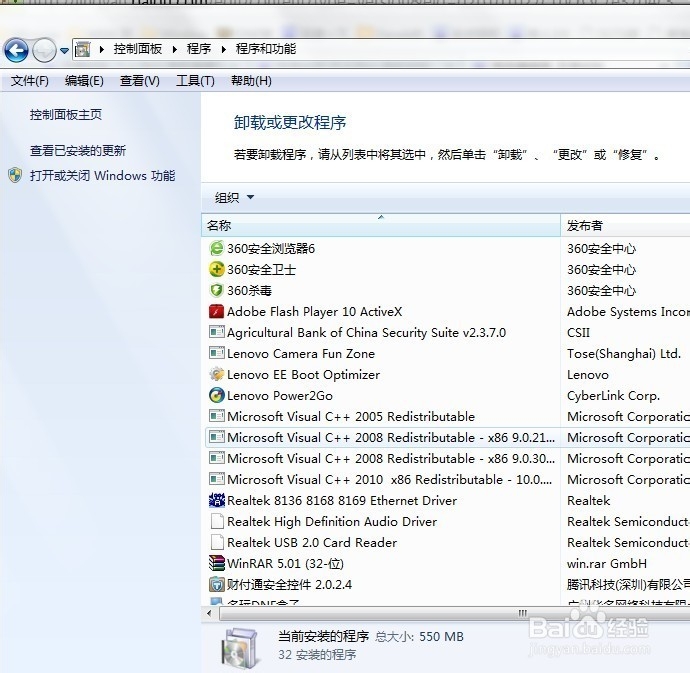Image resolution: width=690 pixels, height=673 pixels.
Task: Expand arrow after 控制面板 breadcrumb
Action: coord(175,49)
